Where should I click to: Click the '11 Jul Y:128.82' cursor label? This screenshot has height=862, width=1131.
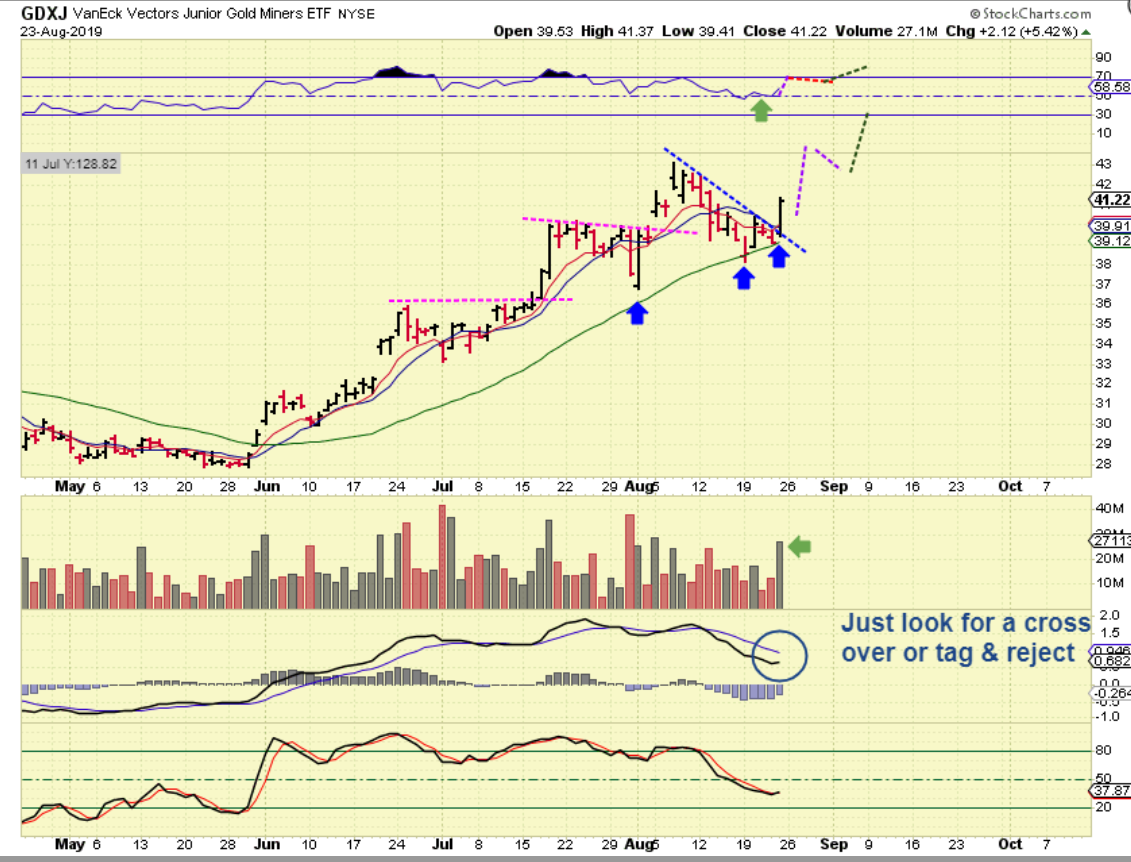point(71,164)
